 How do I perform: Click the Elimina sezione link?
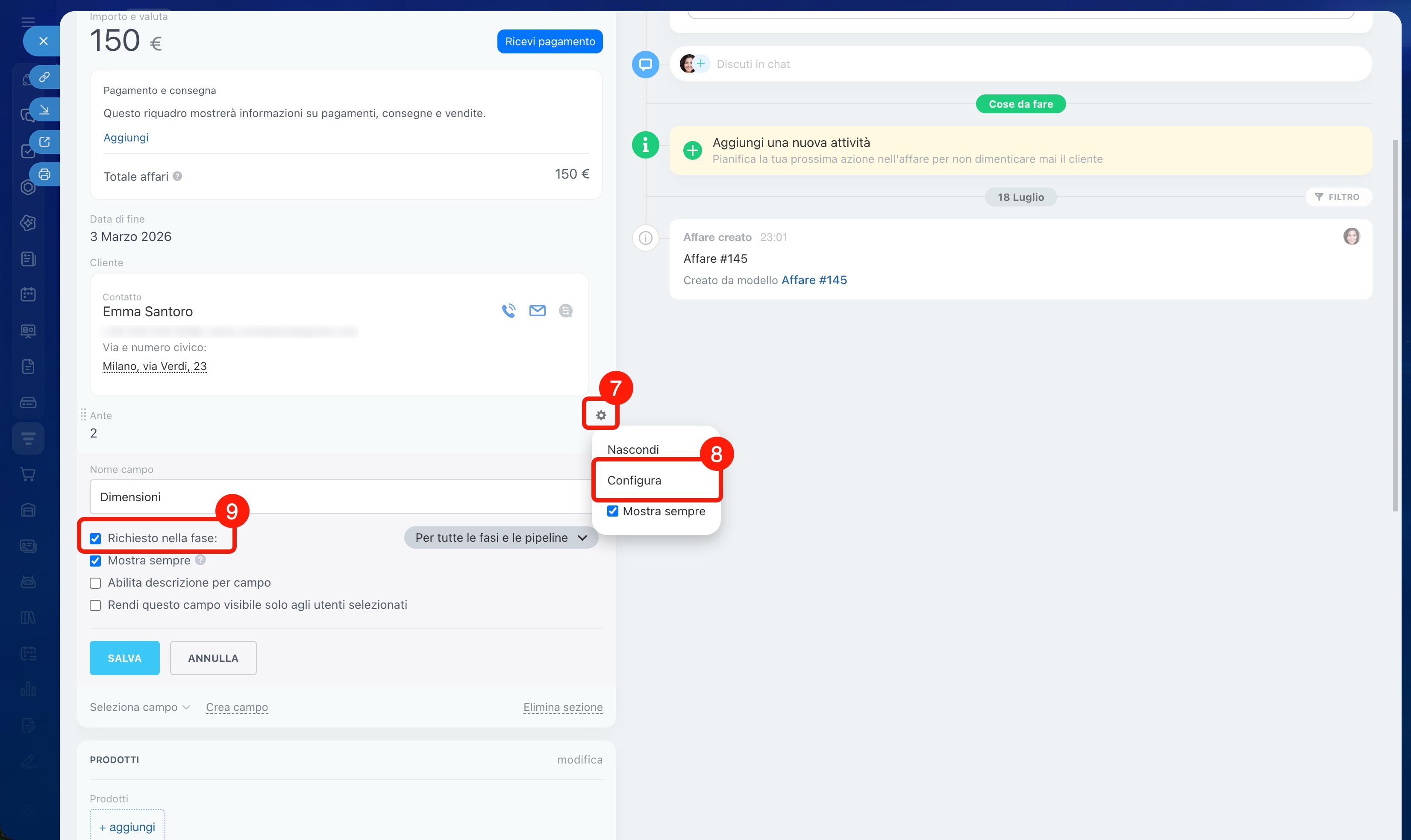pos(563,707)
